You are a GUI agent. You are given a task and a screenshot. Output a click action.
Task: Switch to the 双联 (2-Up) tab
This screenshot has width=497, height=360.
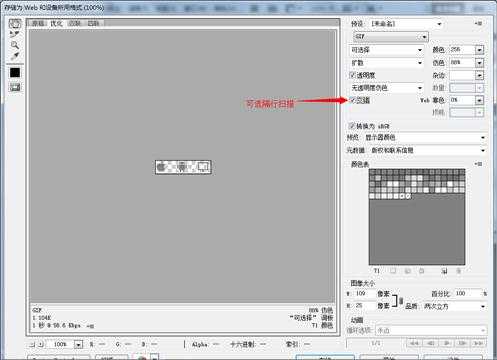(75, 23)
